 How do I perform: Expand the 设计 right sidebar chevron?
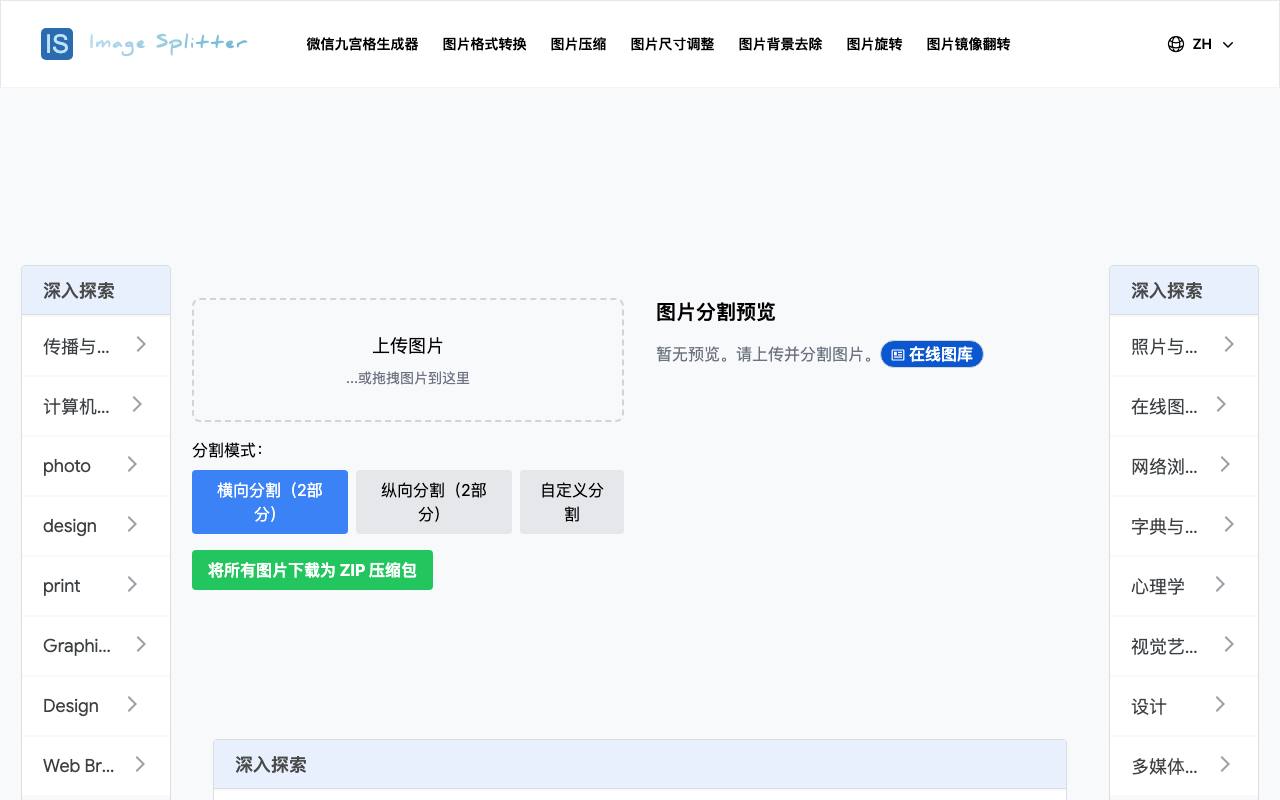point(1220,704)
